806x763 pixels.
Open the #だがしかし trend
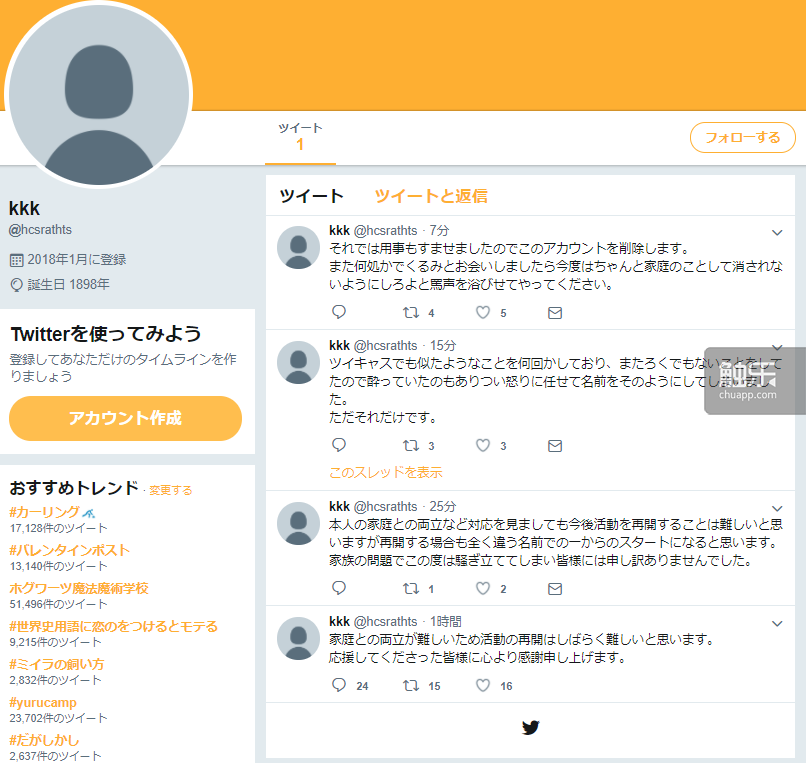(44, 740)
